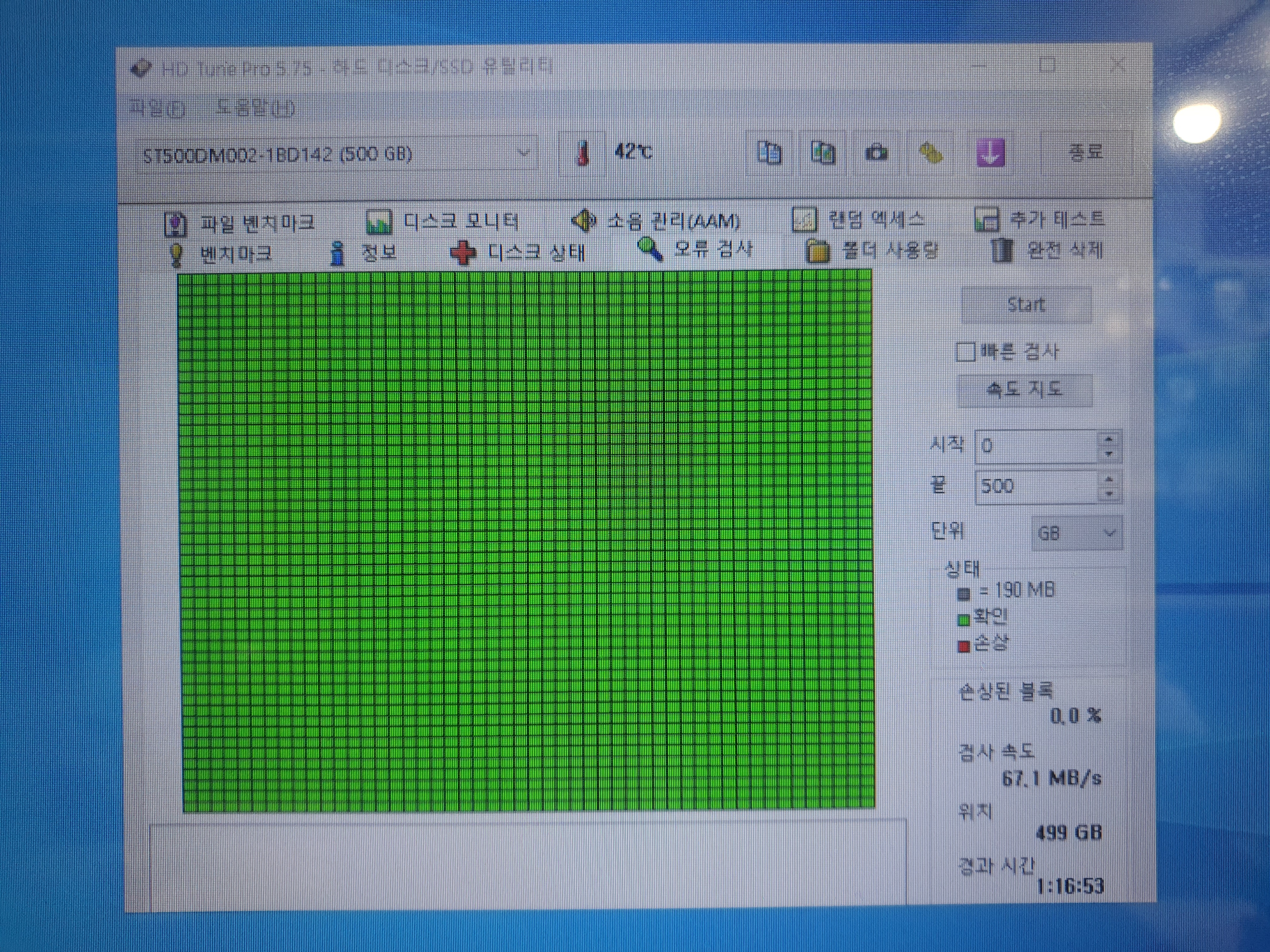The height and width of the screenshot is (952, 1270).
Task: Click the copy text to clipboard icon
Action: pyautogui.click(x=769, y=153)
